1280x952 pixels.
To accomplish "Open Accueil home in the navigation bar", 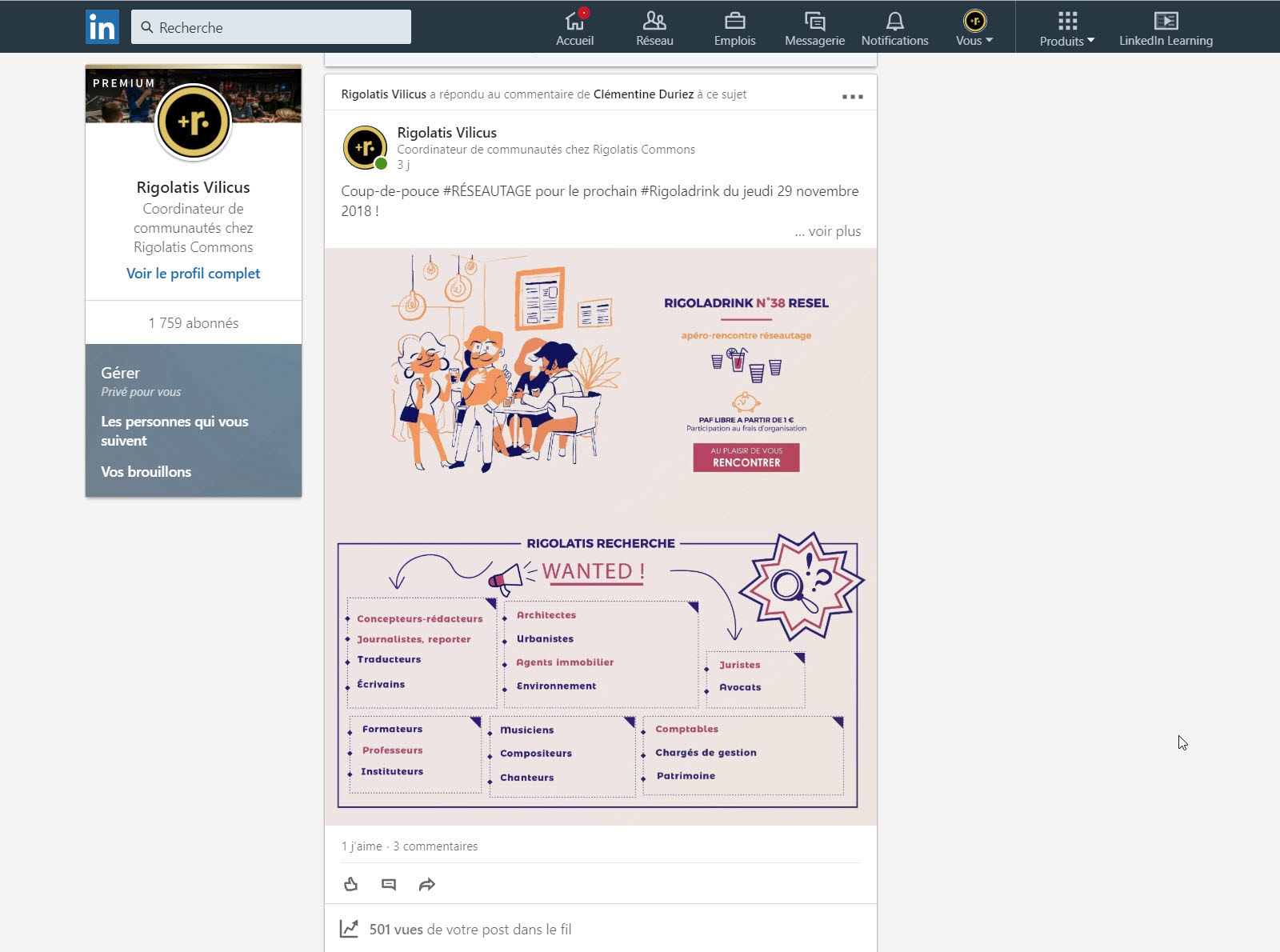I will (574, 28).
